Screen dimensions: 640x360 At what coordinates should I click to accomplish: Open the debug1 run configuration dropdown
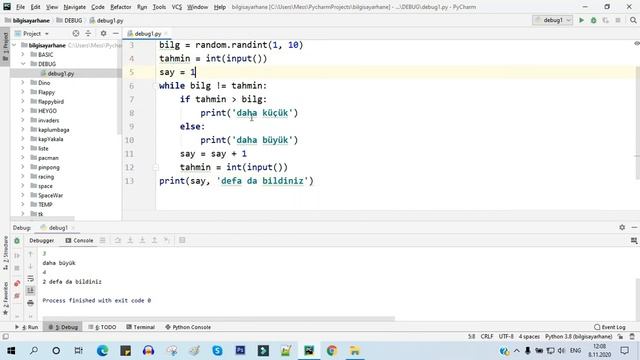[553, 20]
